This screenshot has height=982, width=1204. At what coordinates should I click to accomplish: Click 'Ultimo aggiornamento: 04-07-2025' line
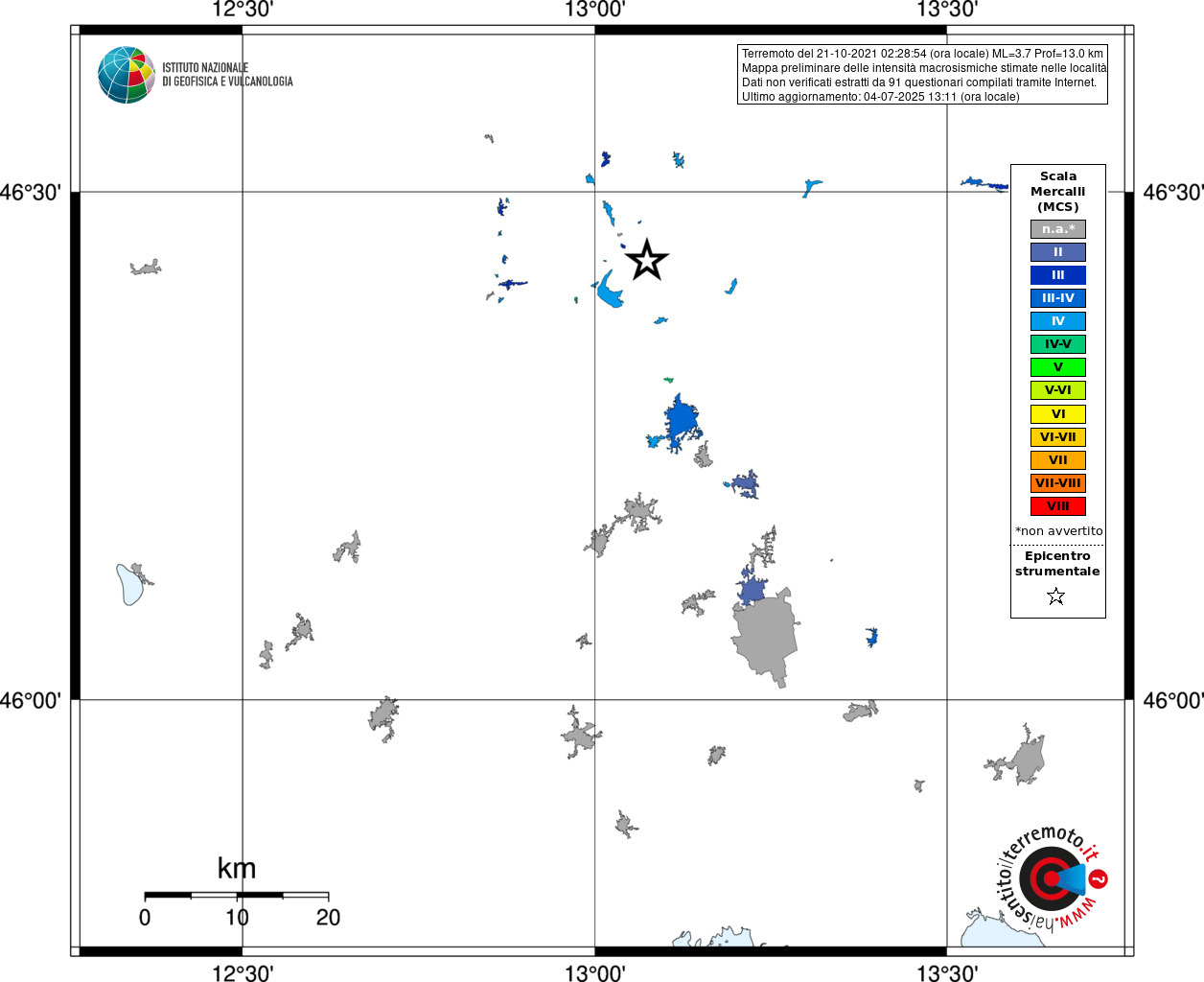tap(880, 97)
